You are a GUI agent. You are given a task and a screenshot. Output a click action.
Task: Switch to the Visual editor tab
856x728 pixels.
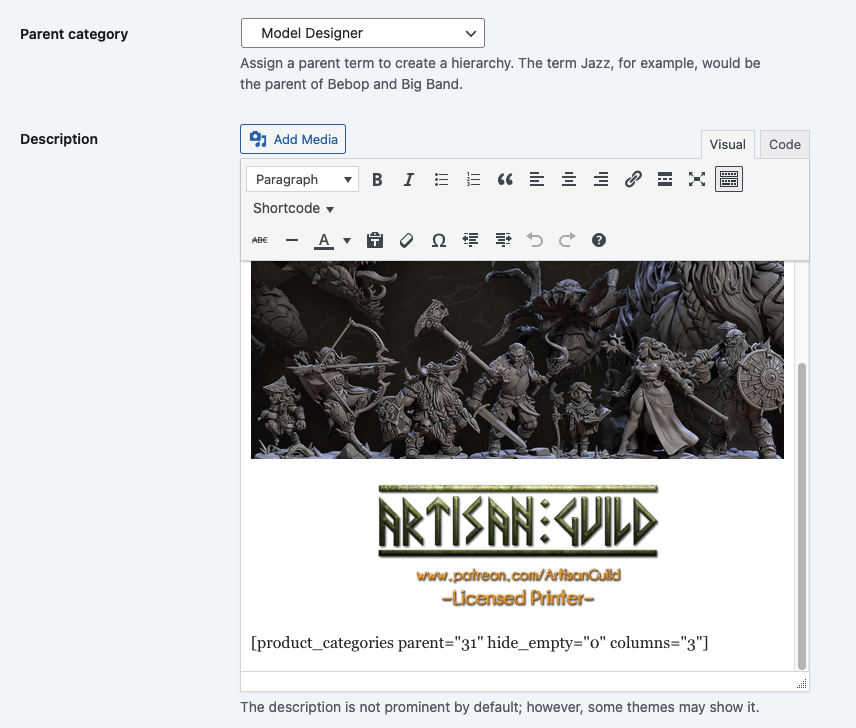coord(727,145)
